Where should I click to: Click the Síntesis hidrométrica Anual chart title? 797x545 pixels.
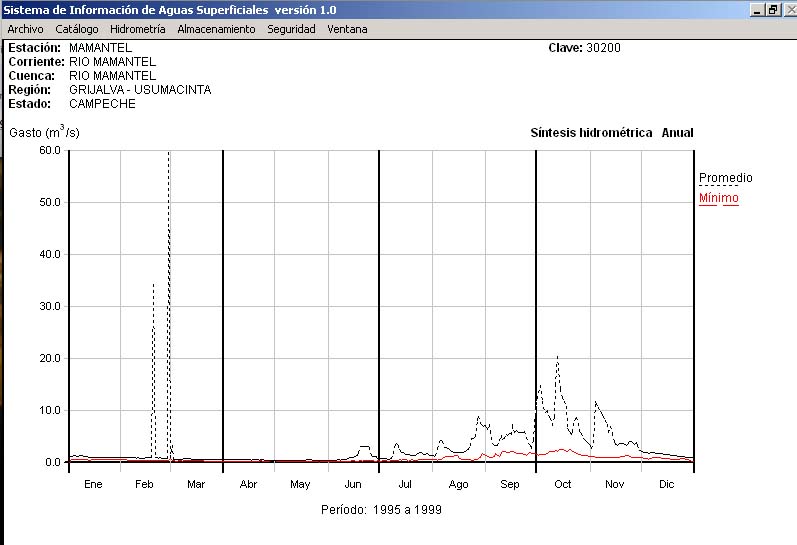[x=611, y=133]
